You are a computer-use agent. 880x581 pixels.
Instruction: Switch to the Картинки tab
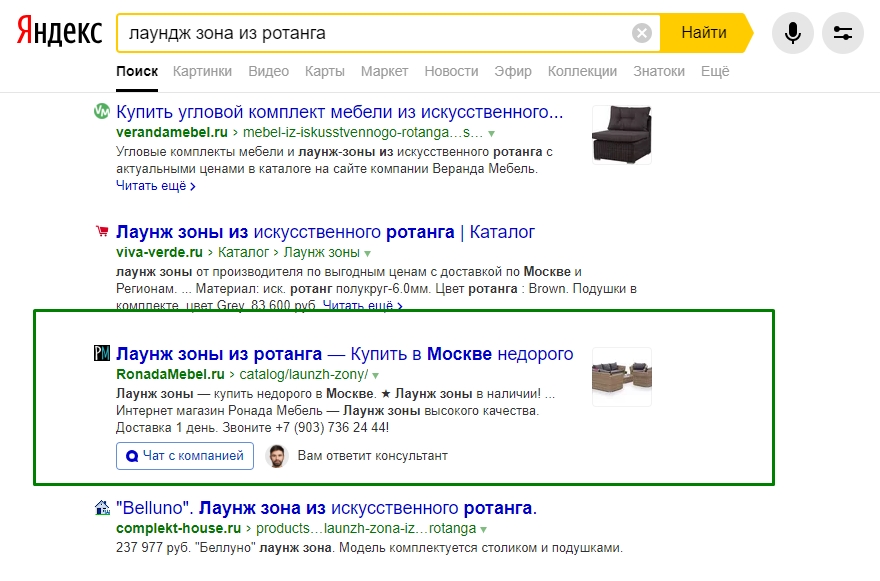[202, 71]
